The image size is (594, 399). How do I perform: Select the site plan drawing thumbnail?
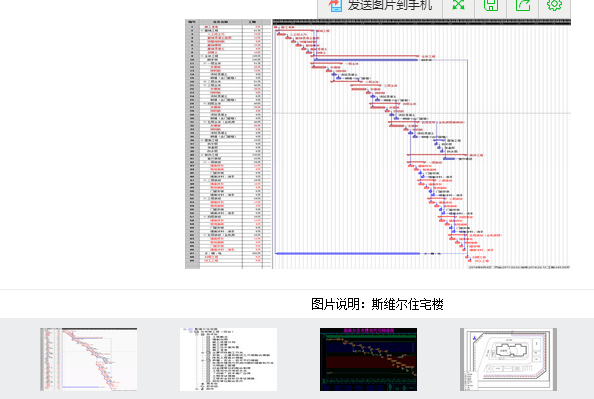pos(508,359)
